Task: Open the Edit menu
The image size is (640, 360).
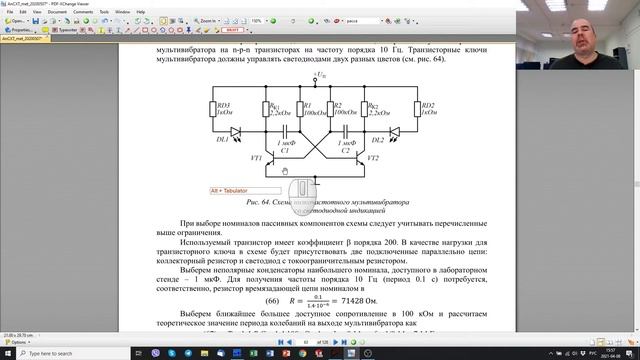Action: point(23,12)
